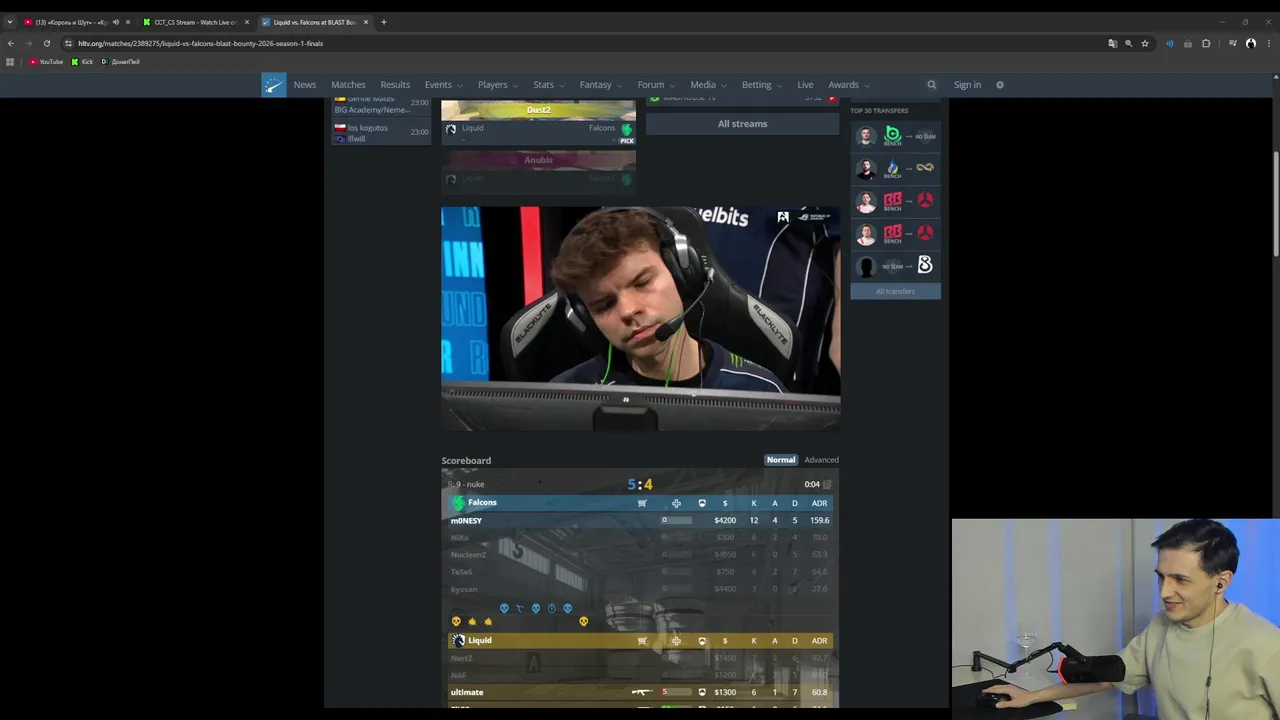Viewport: 1280px width, 720px height.
Task: Click the AK-47 weapon icon on ultimate's row
Action: pyautogui.click(x=642, y=692)
